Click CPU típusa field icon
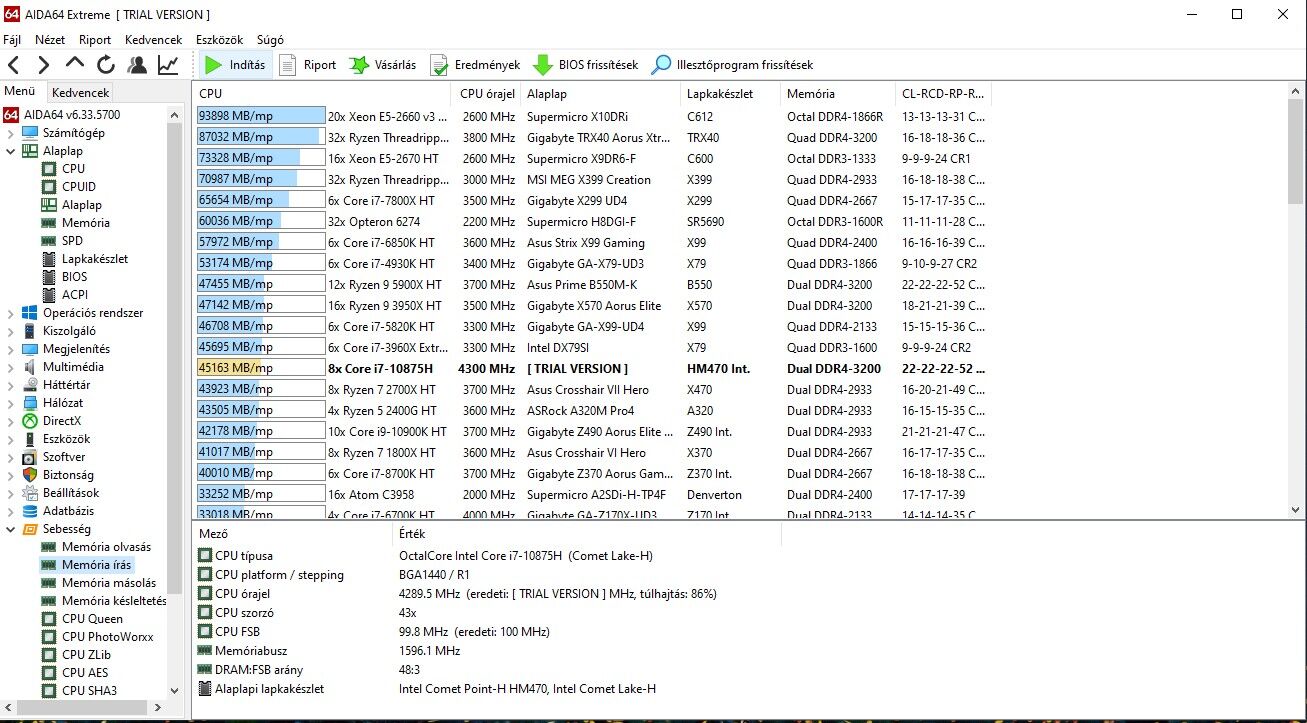 (205, 556)
